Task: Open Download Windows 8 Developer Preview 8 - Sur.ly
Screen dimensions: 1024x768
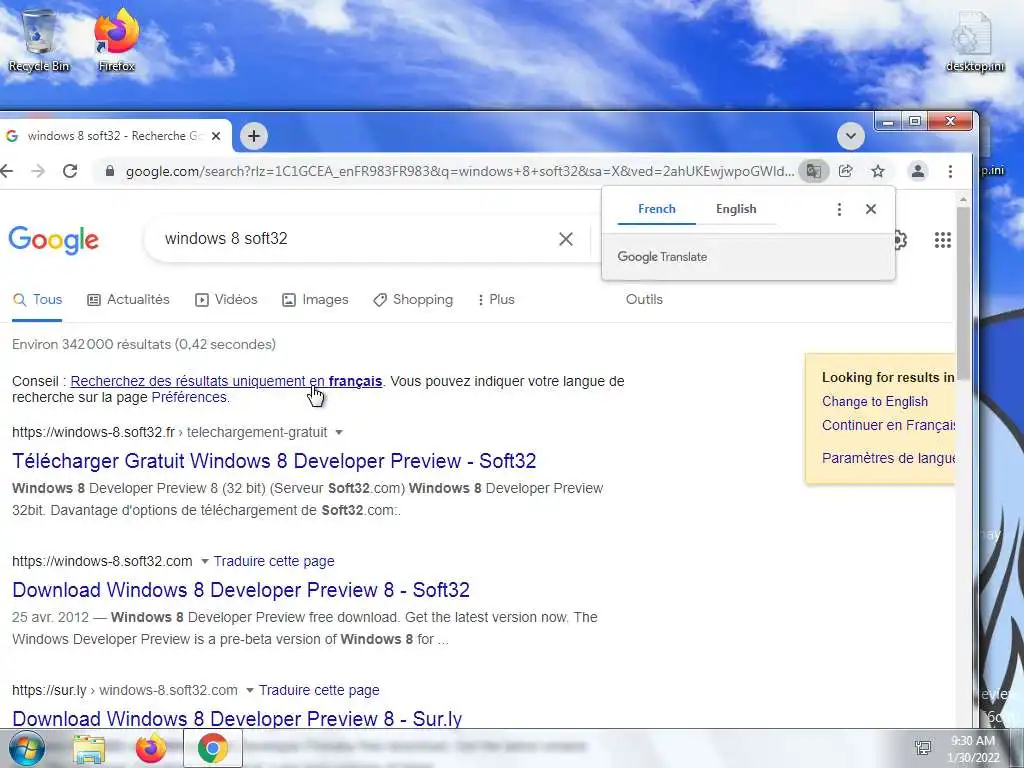Action: click(x=237, y=718)
